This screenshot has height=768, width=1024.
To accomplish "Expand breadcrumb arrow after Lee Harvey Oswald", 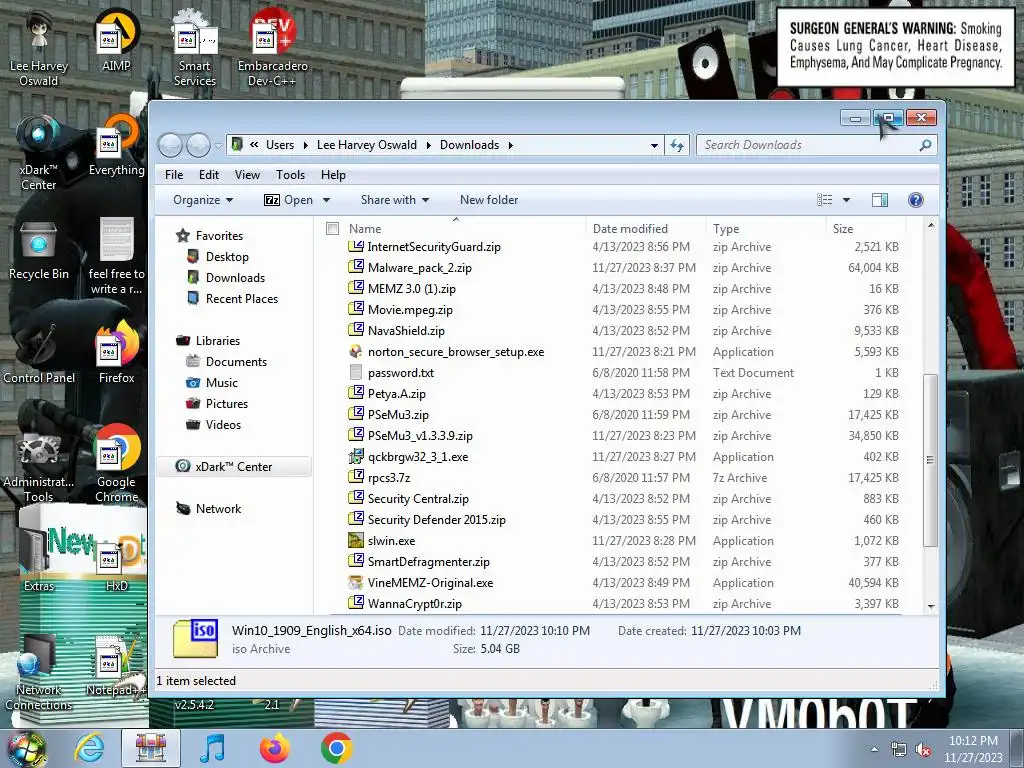I will pyautogui.click(x=428, y=145).
